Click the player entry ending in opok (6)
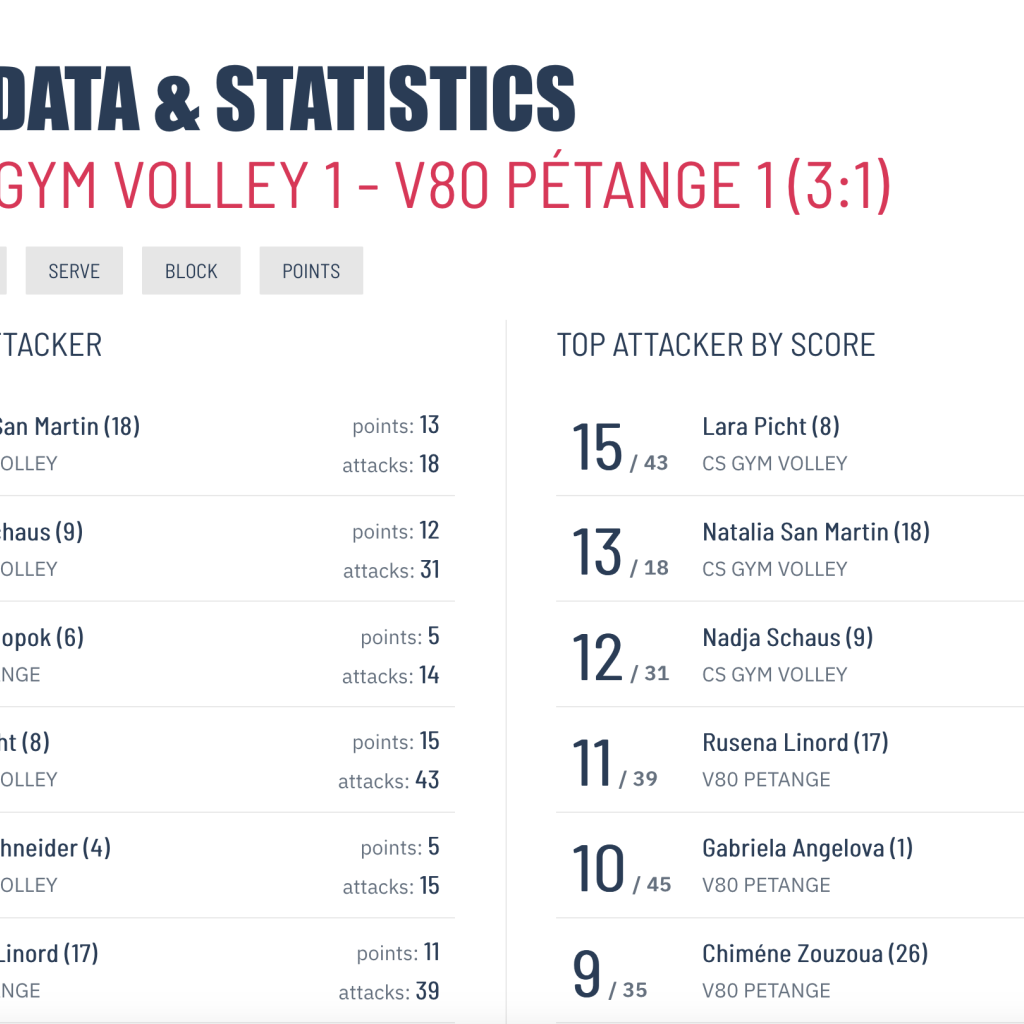The width and height of the screenshot is (1024, 1024). pyautogui.click(x=42, y=638)
